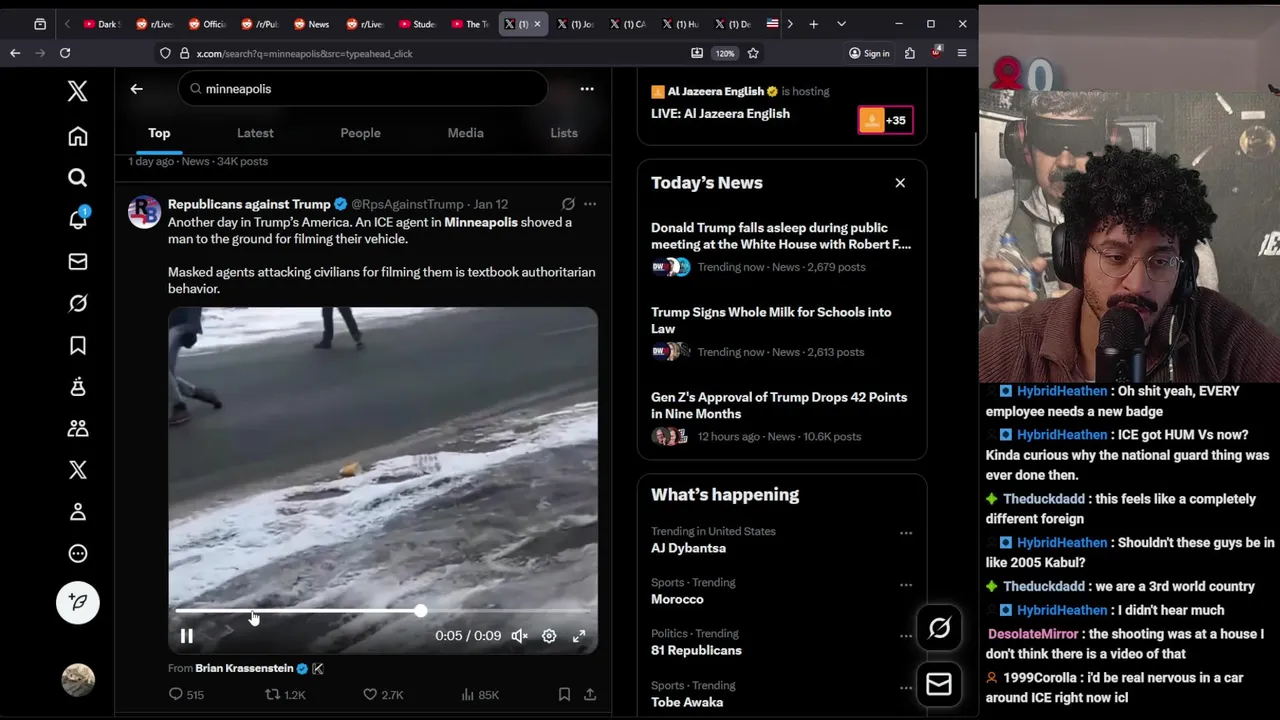Open video settings gear
The image size is (1280, 720).
(x=549, y=636)
